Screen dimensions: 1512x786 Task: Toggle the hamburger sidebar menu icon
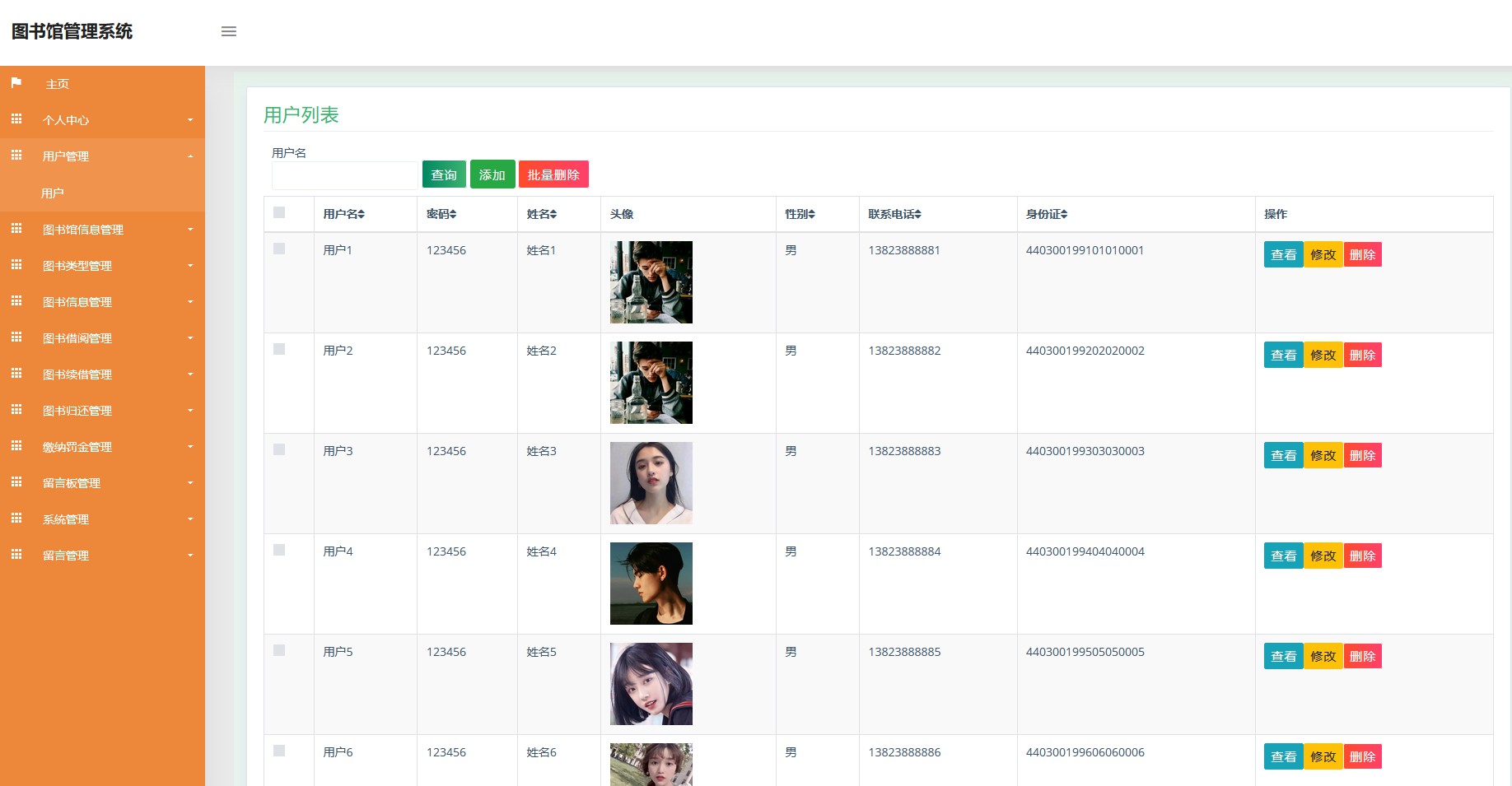[x=229, y=31]
